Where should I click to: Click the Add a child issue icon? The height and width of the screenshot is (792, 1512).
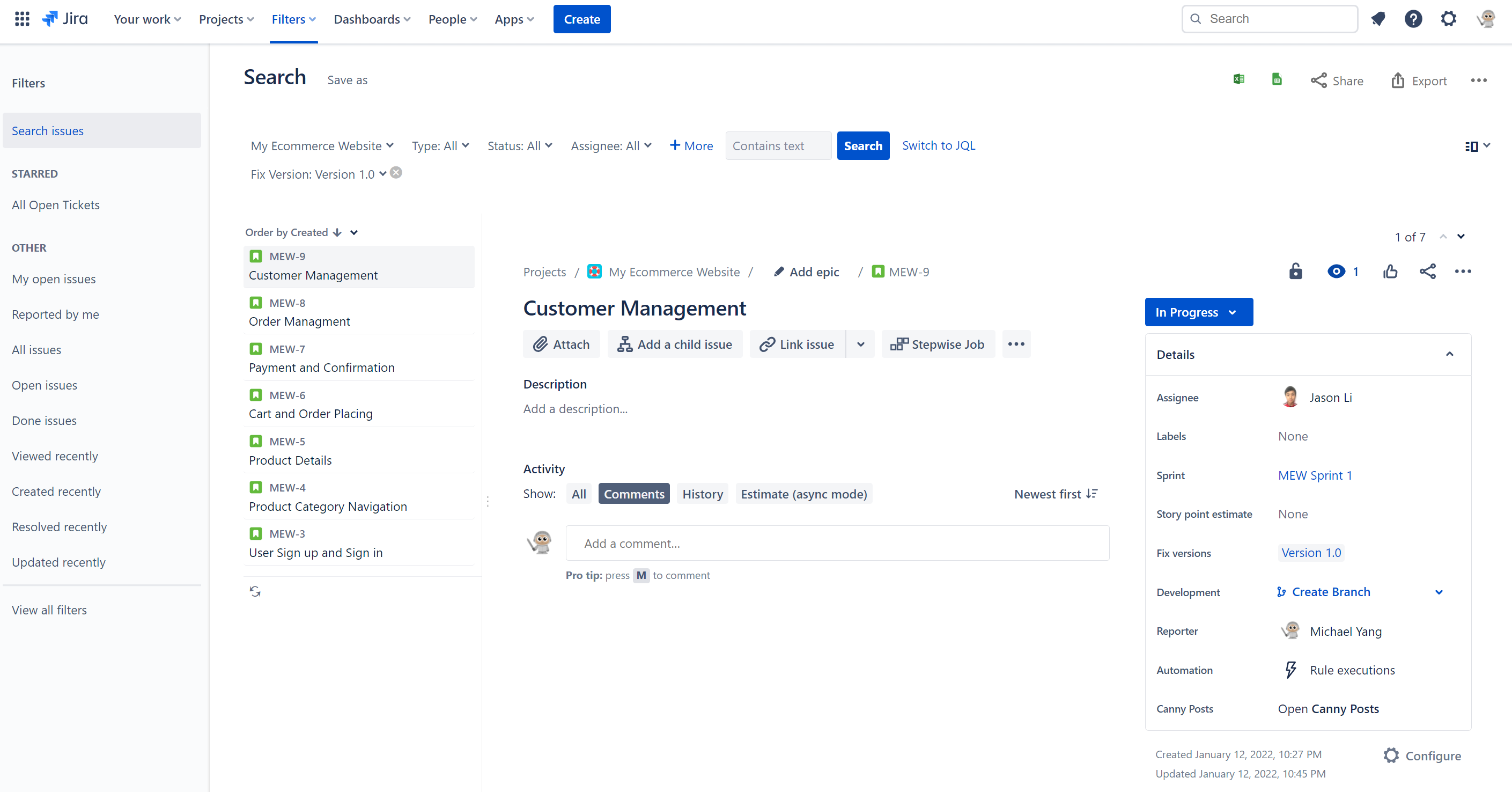point(624,344)
